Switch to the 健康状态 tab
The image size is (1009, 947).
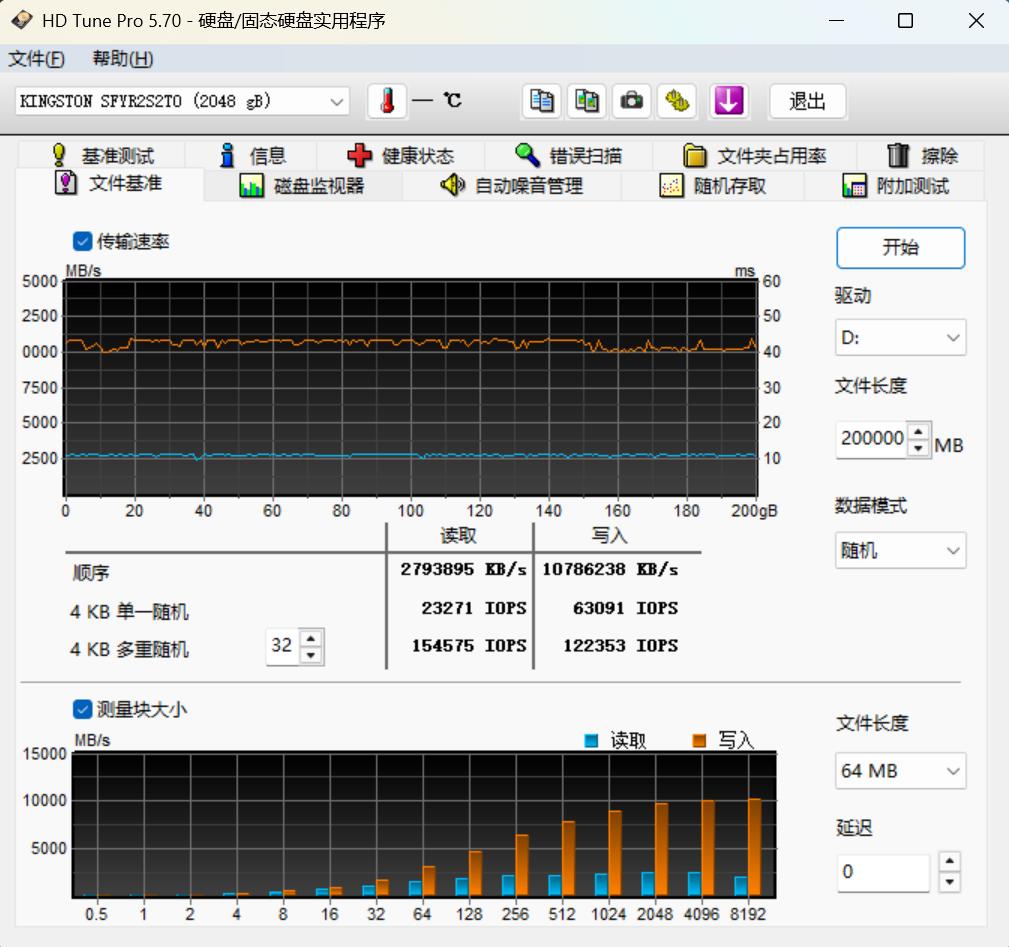400,155
